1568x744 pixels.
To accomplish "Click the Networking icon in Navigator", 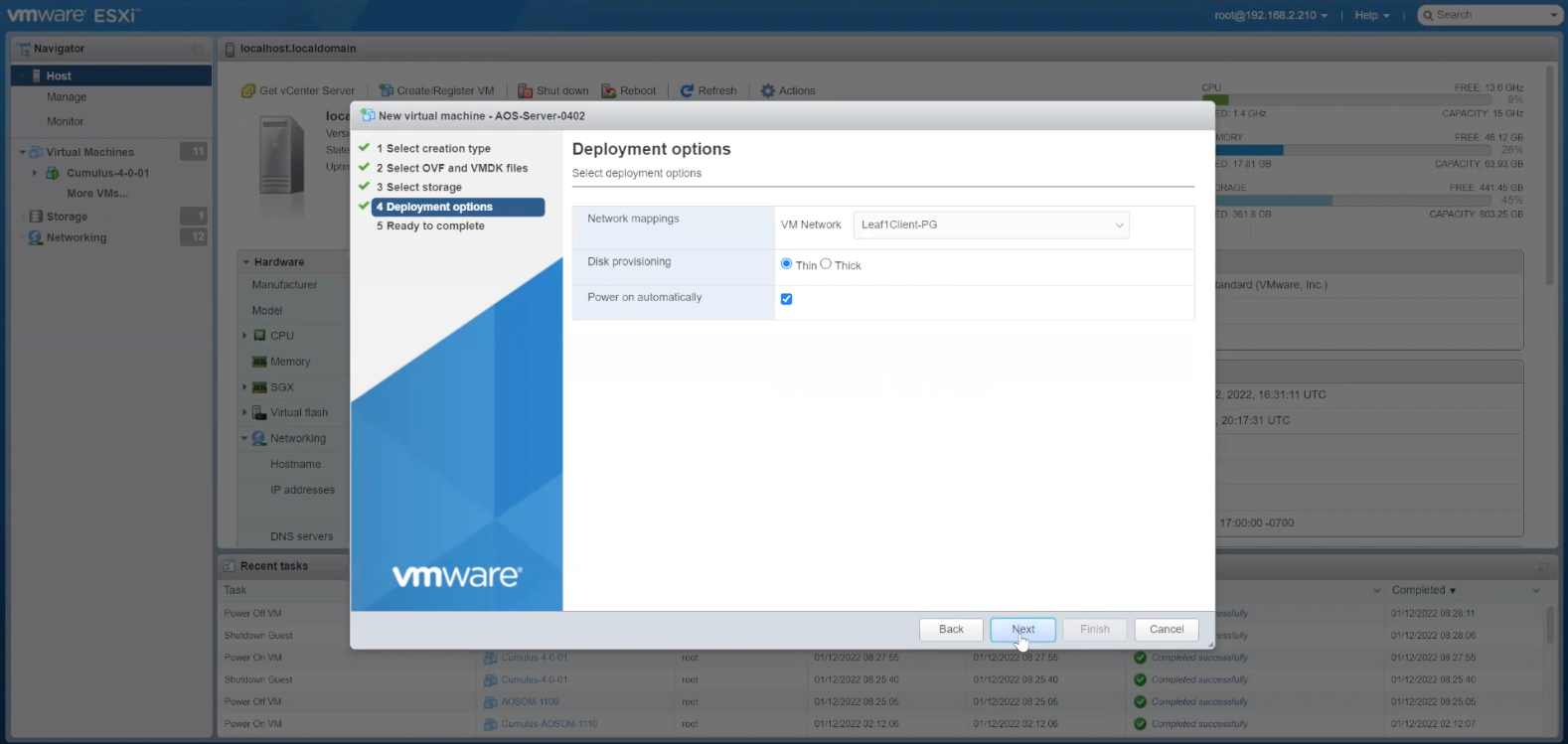I will [x=37, y=237].
